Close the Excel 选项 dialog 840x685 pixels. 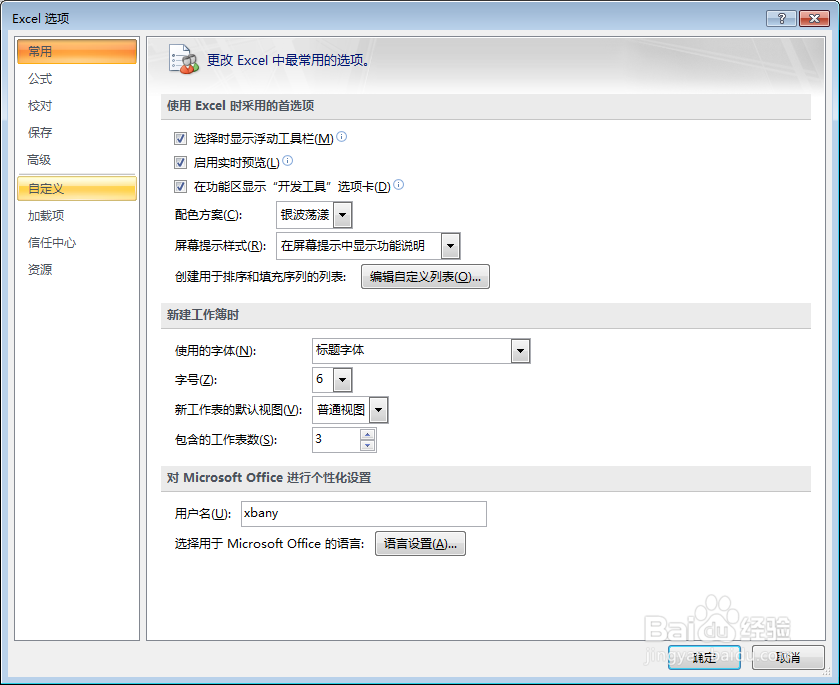click(x=814, y=19)
